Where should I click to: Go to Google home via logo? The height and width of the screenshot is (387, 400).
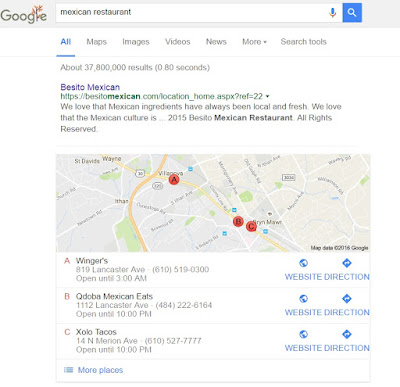[x=24, y=15]
